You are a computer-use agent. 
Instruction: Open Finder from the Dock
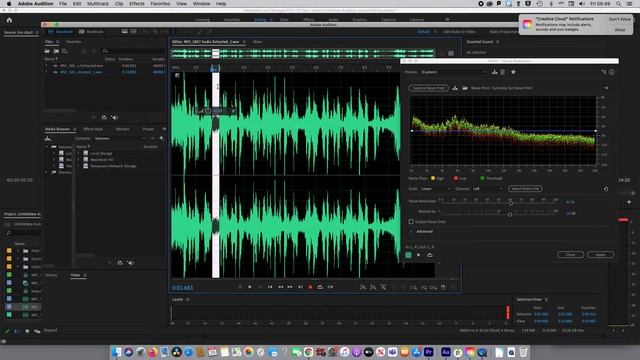pyautogui.click(x=117, y=352)
